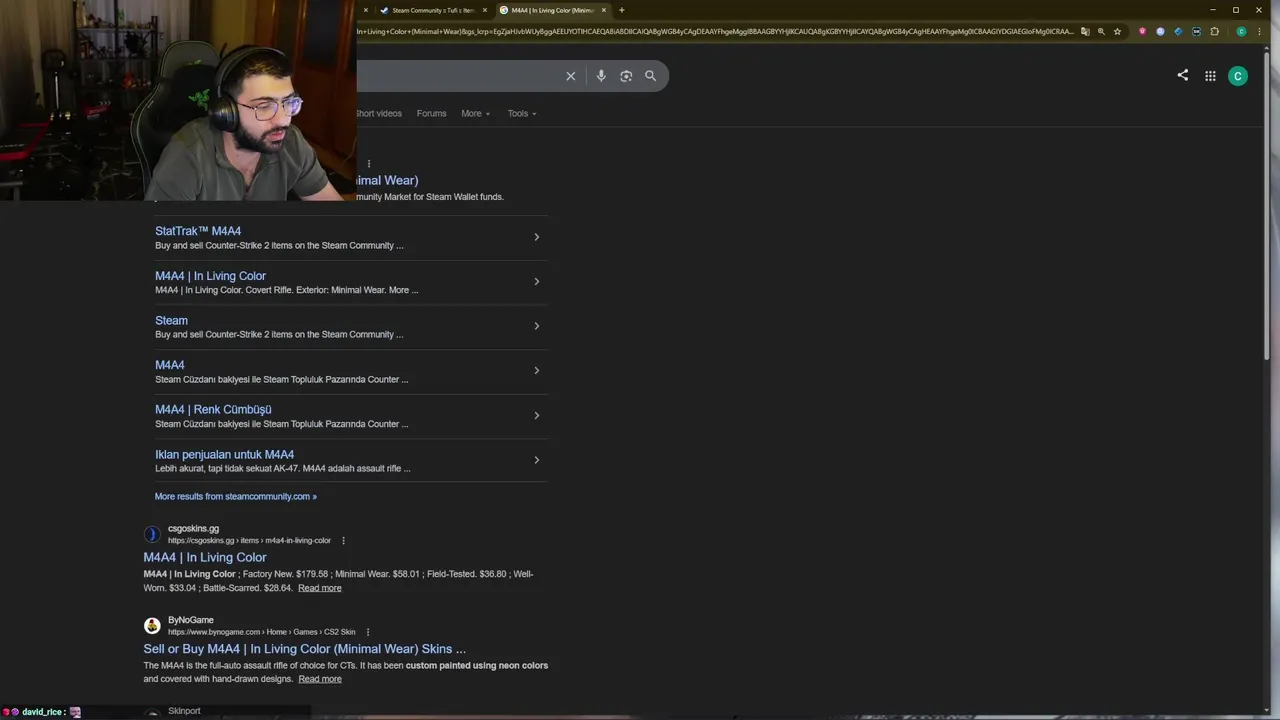The width and height of the screenshot is (1280, 720).
Task: Click translate page icon in address bar
Action: [1085, 31]
